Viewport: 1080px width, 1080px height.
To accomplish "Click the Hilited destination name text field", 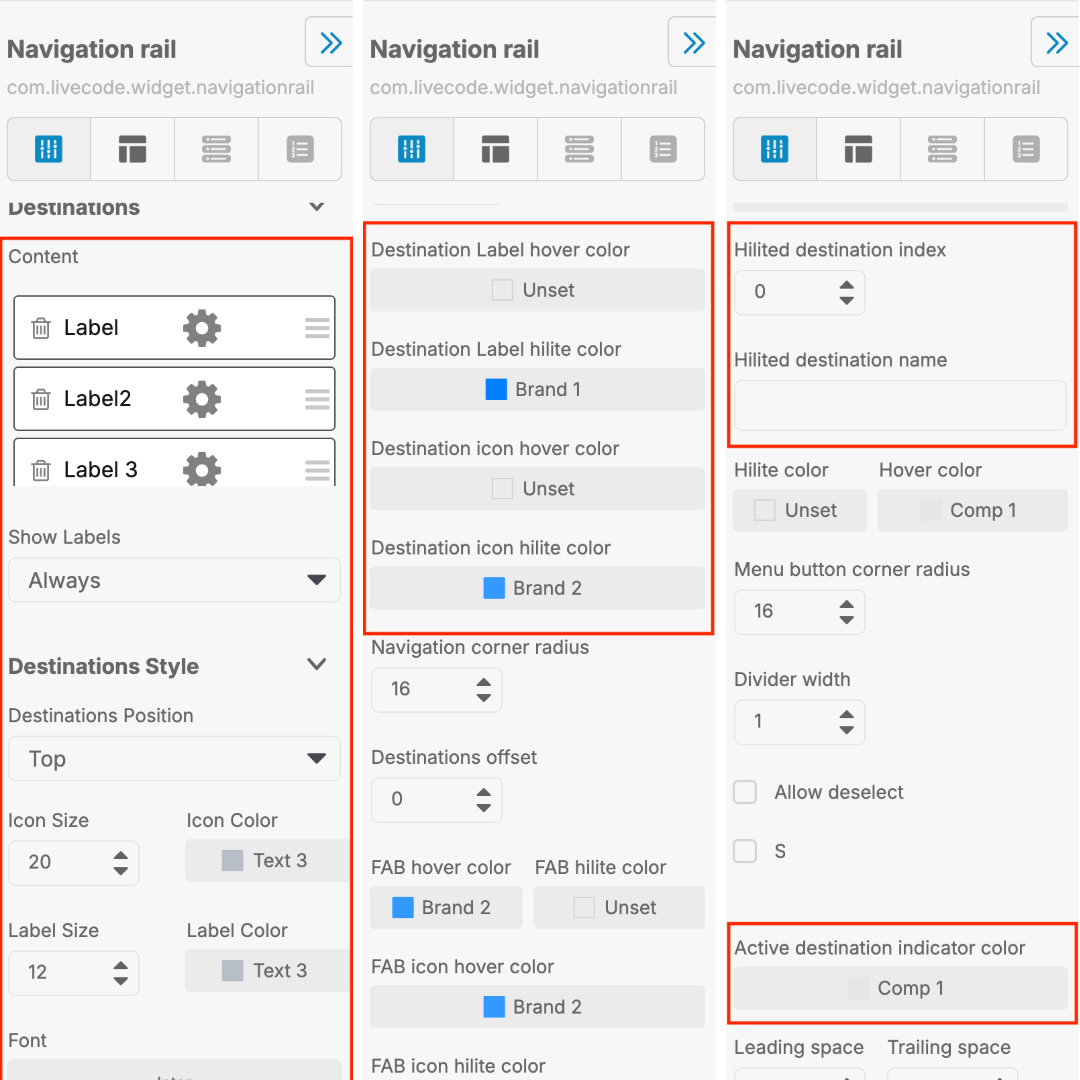I will (900, 406).
